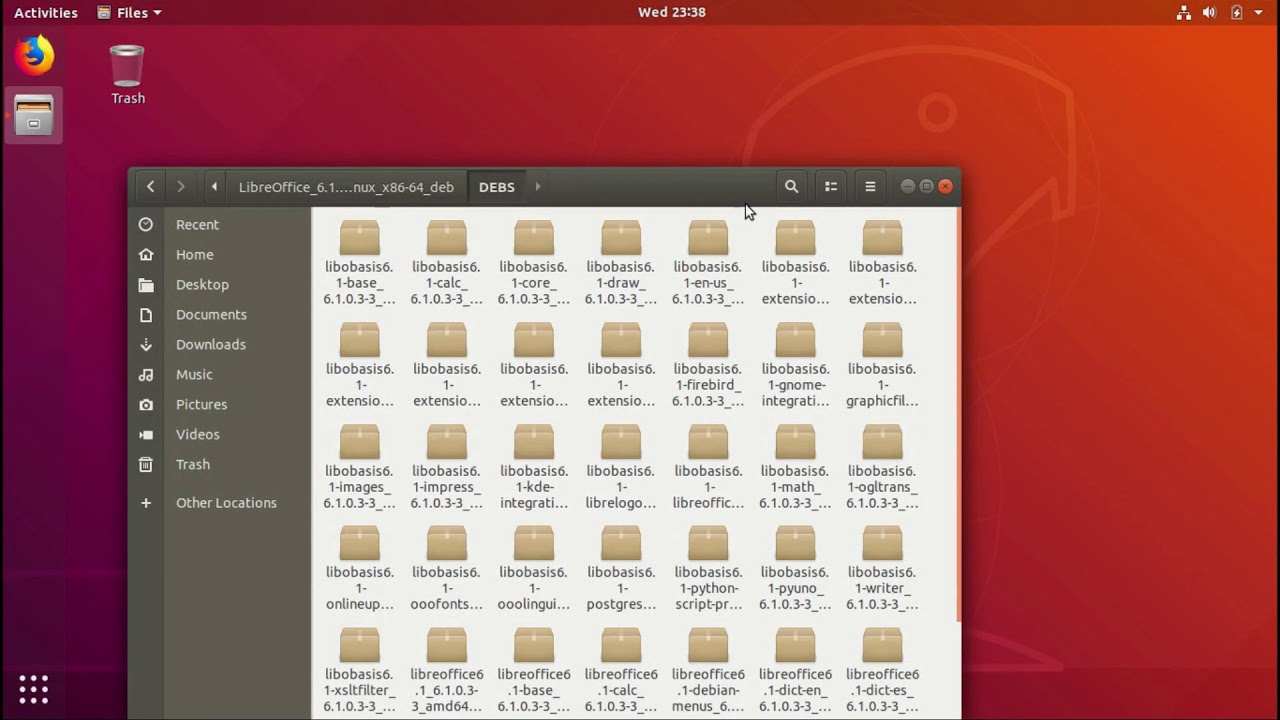
Task: Open the hamburger menu in Files header
Action: [x=870, y=187]
